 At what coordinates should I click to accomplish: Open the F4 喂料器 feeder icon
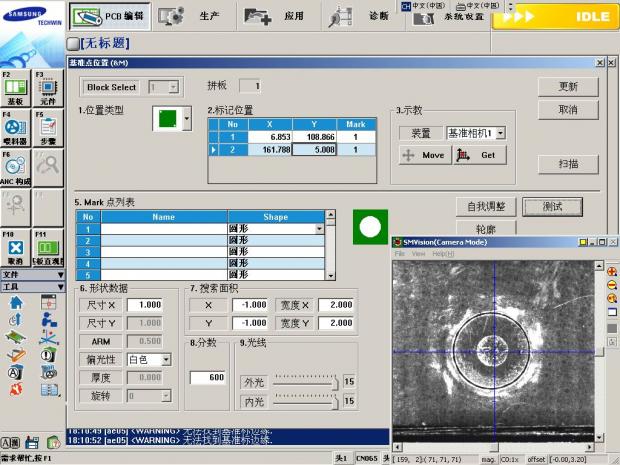15,128
